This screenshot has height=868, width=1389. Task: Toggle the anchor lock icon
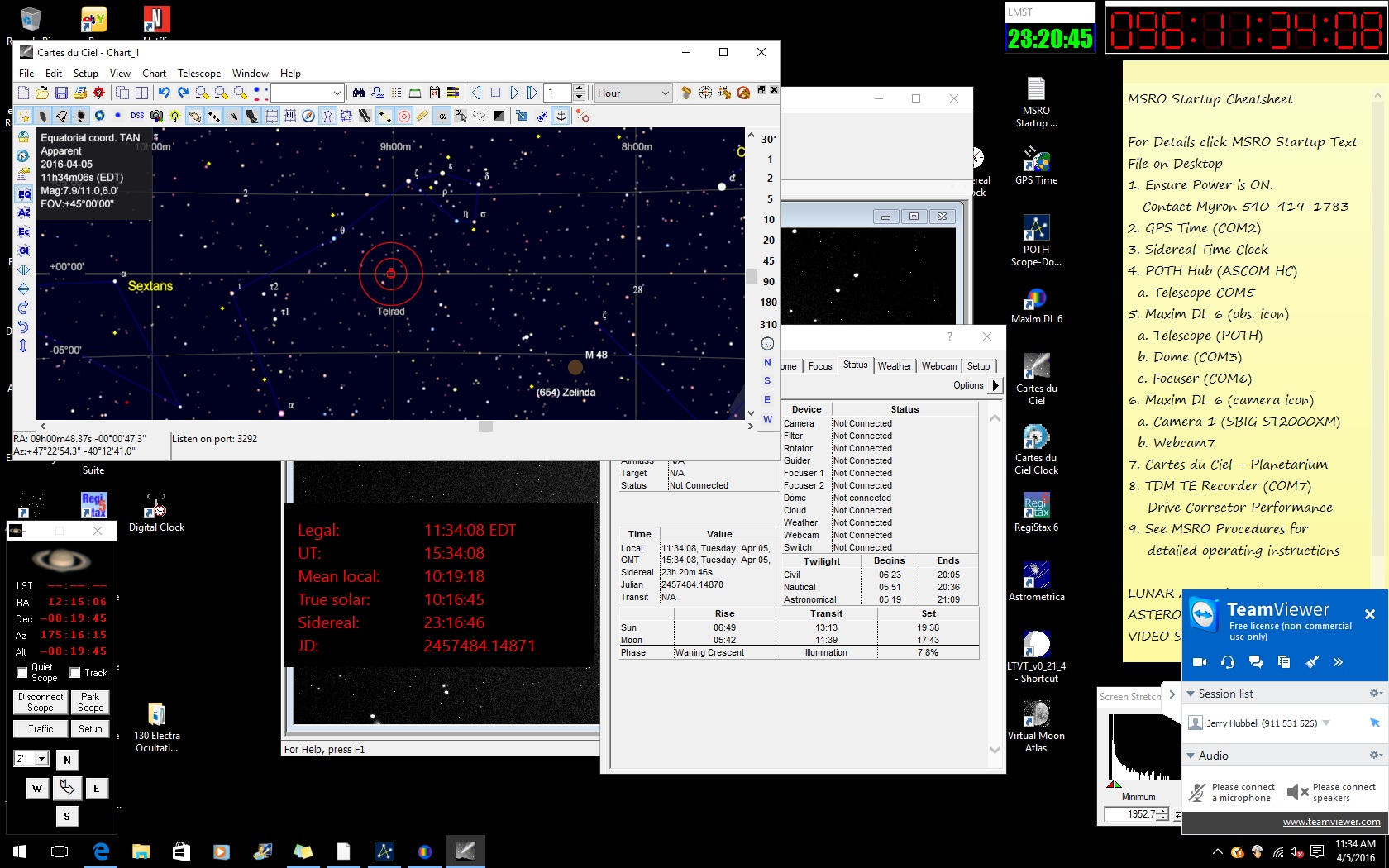pyautogui.click(x=561, y=116)
